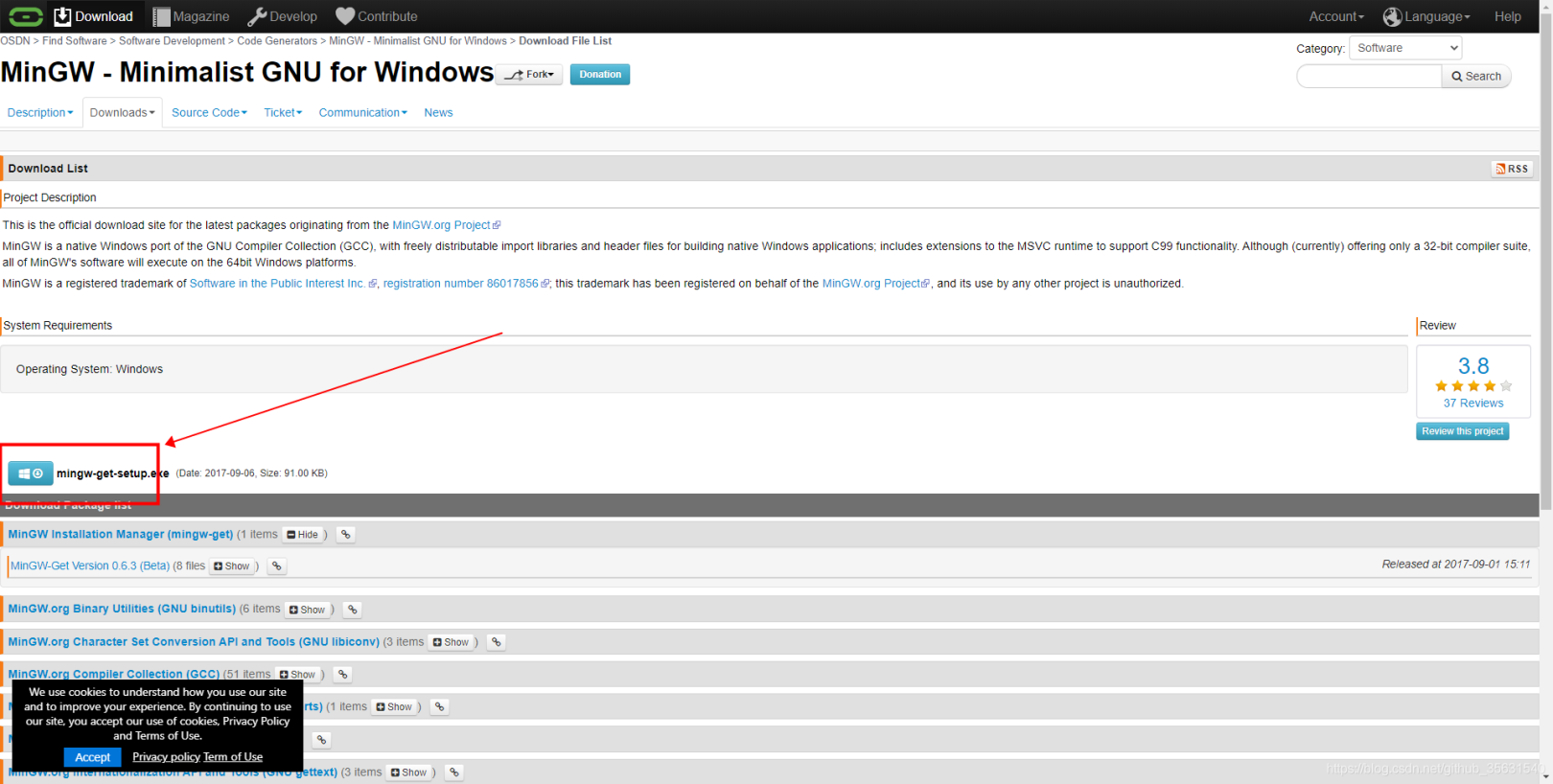
Task: Open the 37 Reviews link
Action: (x=1472, y=404)
